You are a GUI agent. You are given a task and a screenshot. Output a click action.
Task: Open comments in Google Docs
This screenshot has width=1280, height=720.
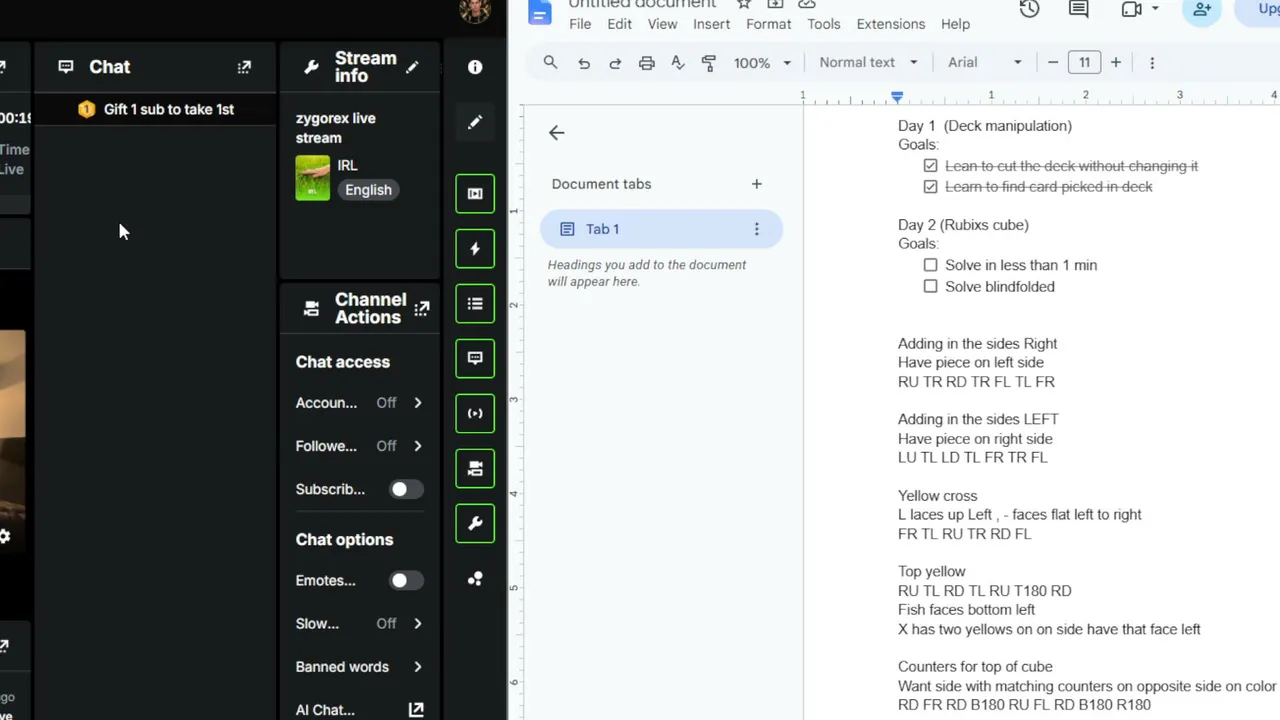(1078, 9)
